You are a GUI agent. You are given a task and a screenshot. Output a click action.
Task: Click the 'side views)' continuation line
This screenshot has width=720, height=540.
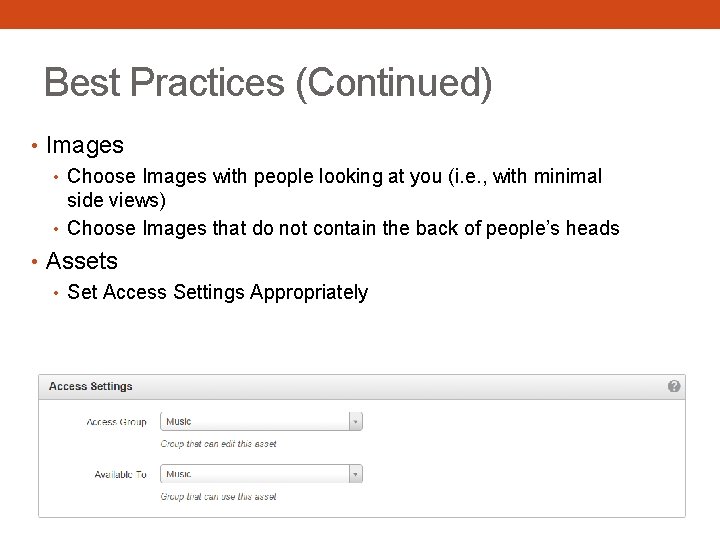click(x=116, y=200)
